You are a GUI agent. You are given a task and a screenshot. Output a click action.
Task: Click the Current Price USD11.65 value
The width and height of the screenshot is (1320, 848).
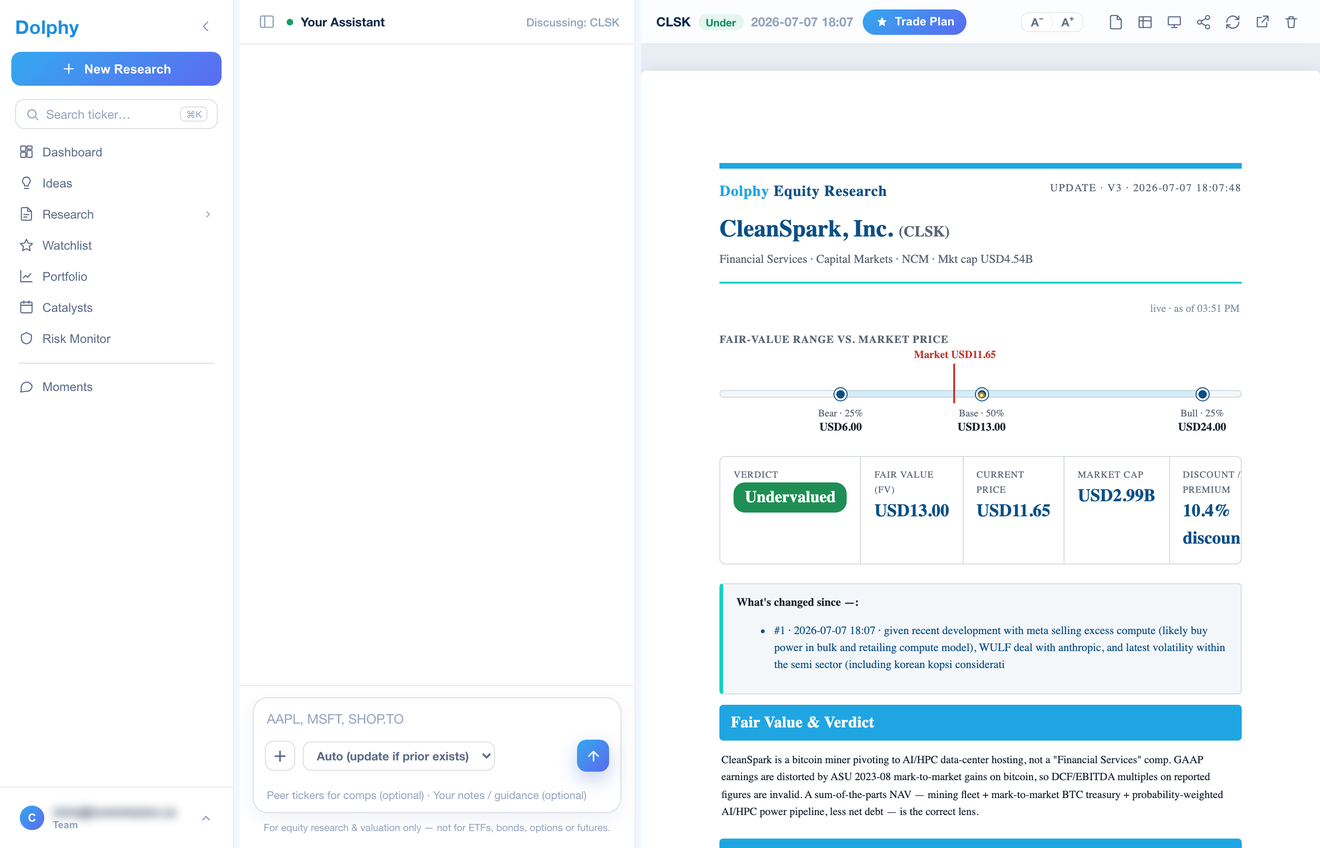coord(1013,510)
